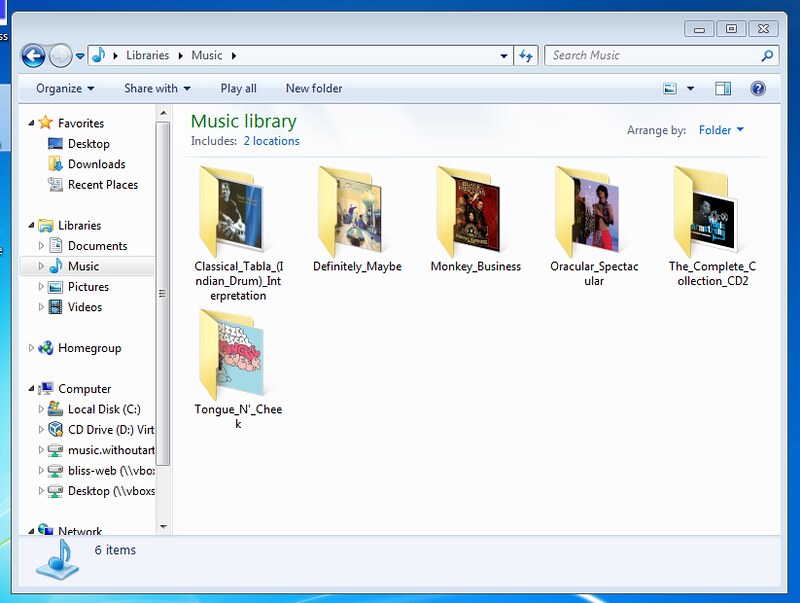Click the Help question mark icon
800x603 pixels.
[x=758, y=88]
